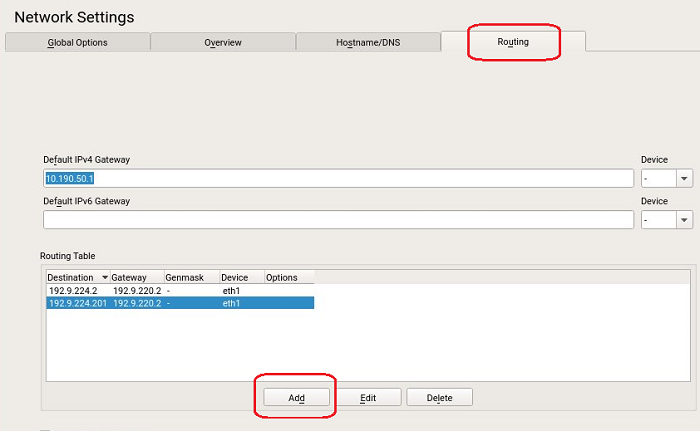The image size is (700, 431).
Task: Focus the Default IPv6 Gateway field
Action: point(338,219)
